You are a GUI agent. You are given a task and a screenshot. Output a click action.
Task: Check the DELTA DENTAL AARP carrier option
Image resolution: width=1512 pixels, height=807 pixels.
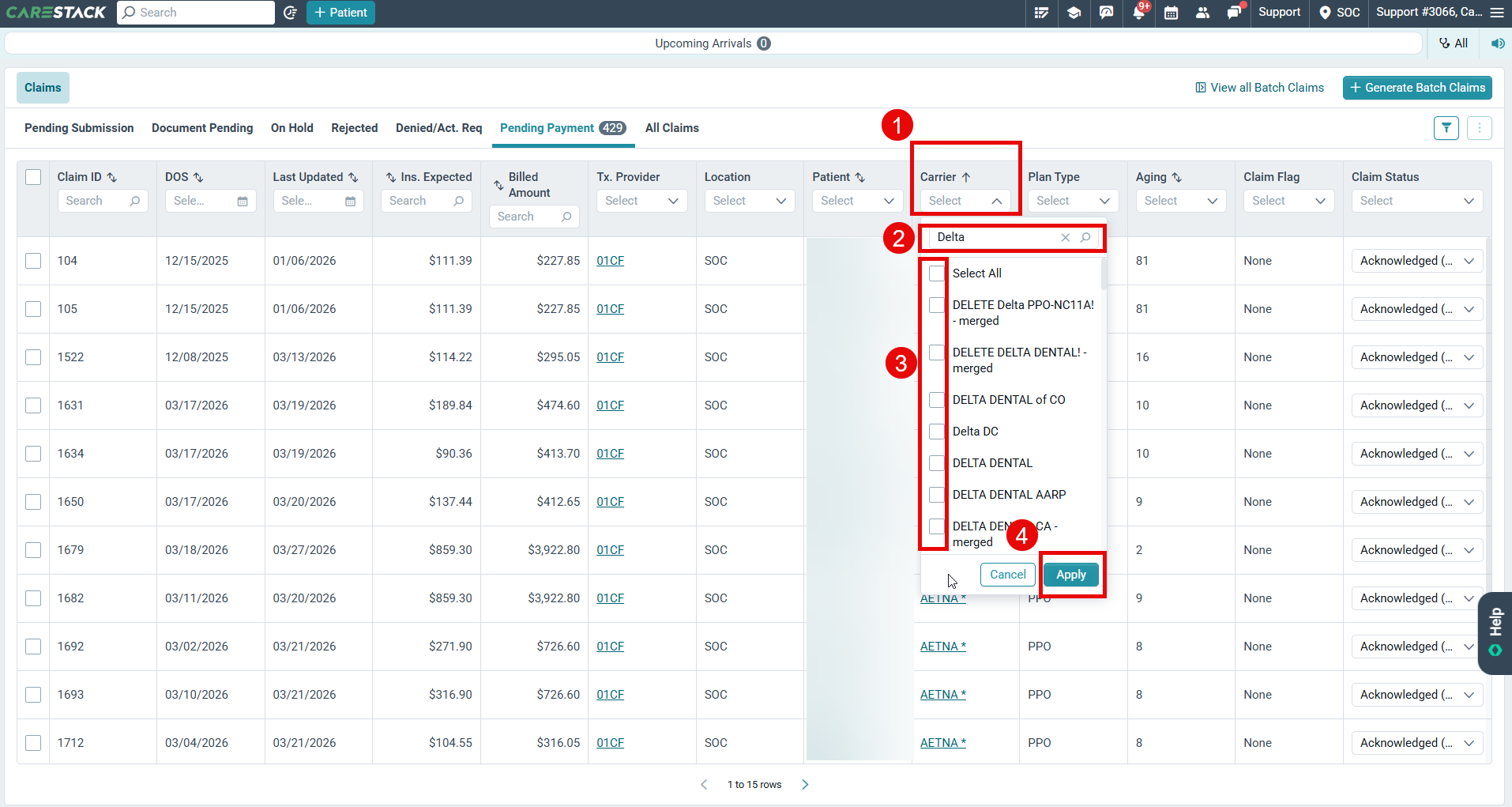point(937,495)
